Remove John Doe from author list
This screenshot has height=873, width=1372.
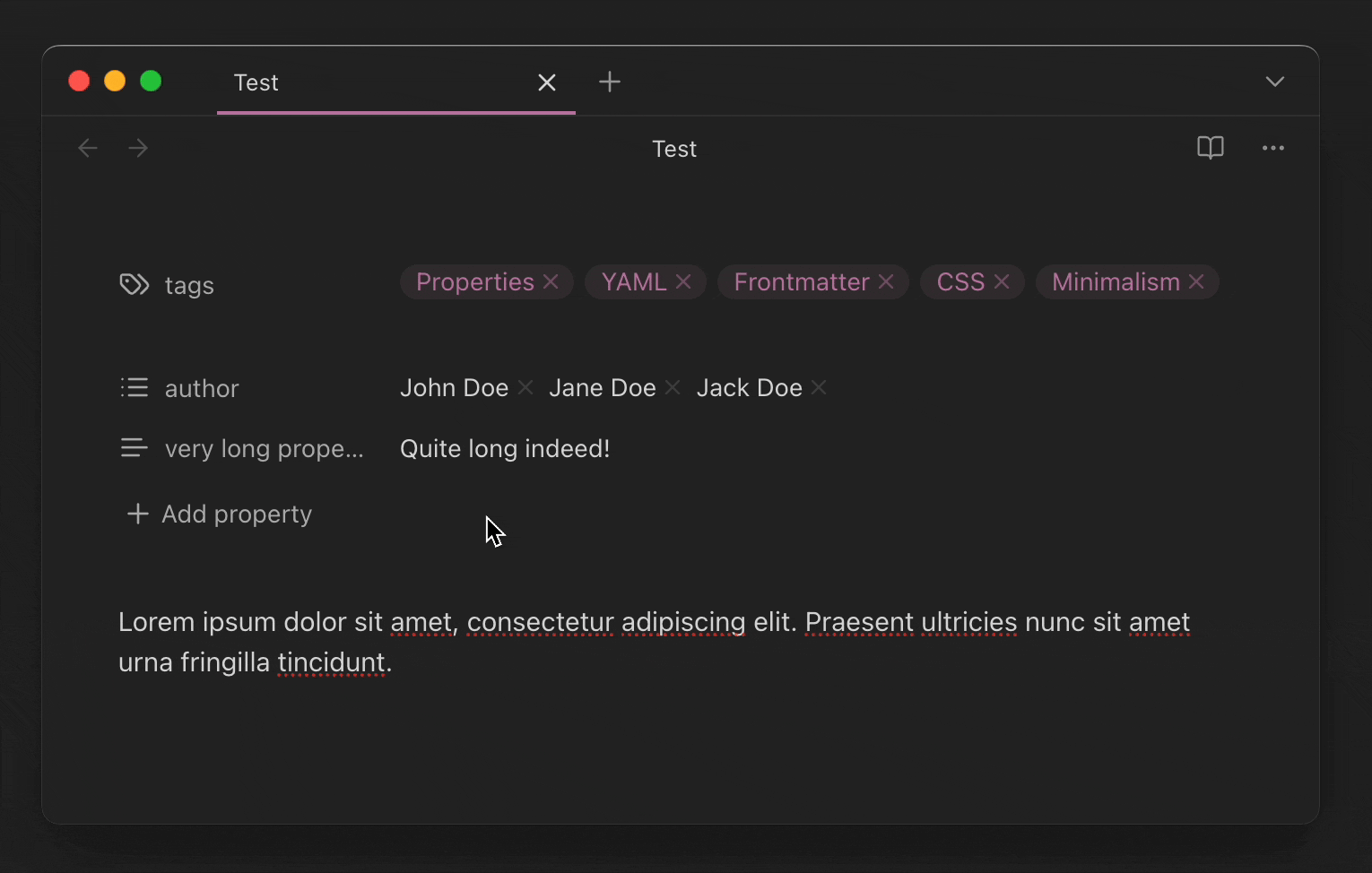[x=525, y=387]
